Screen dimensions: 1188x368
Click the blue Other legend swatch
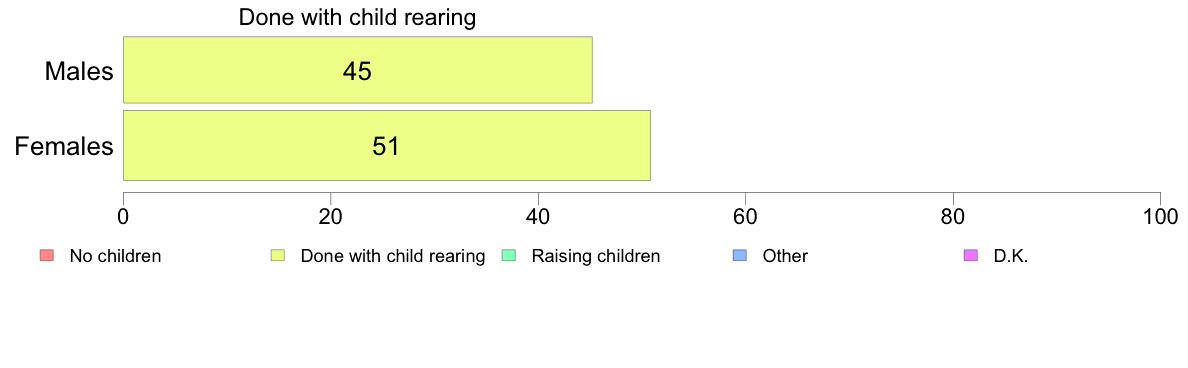point(739,256)
